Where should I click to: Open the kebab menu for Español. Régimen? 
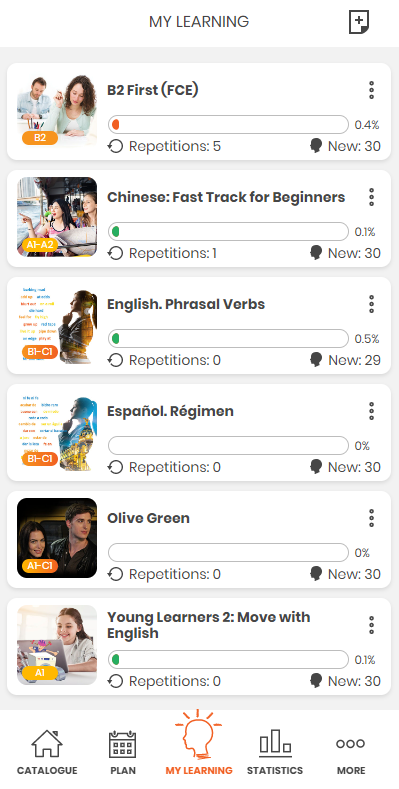[x=371, y=411]
